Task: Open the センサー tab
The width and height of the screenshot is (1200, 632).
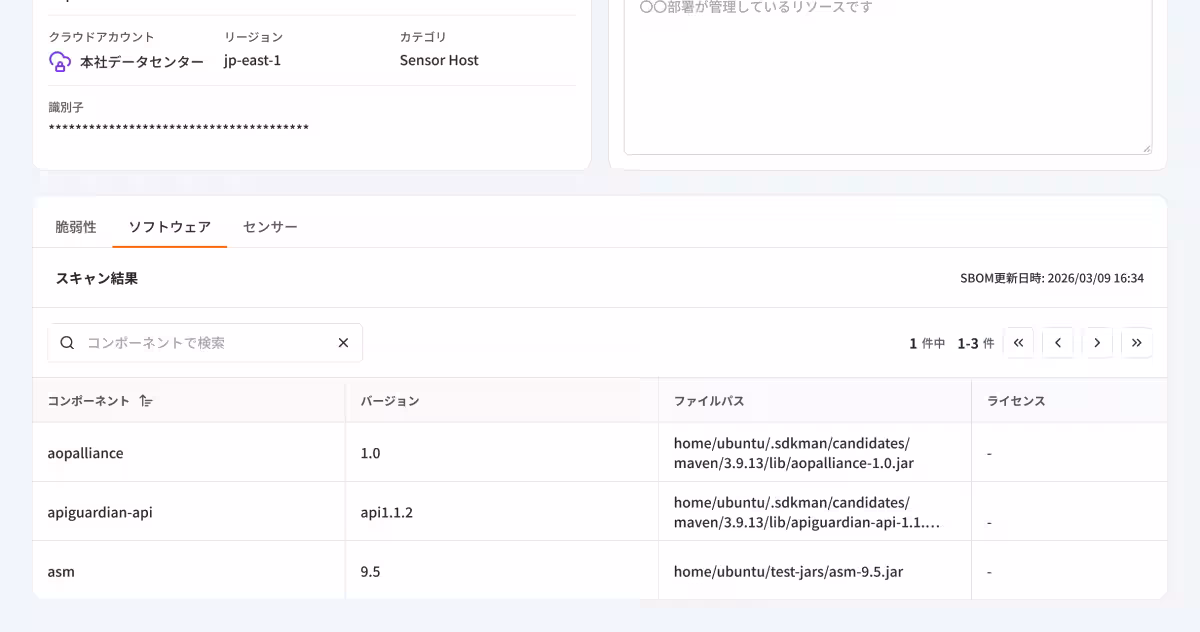Action: pos(268,226)
